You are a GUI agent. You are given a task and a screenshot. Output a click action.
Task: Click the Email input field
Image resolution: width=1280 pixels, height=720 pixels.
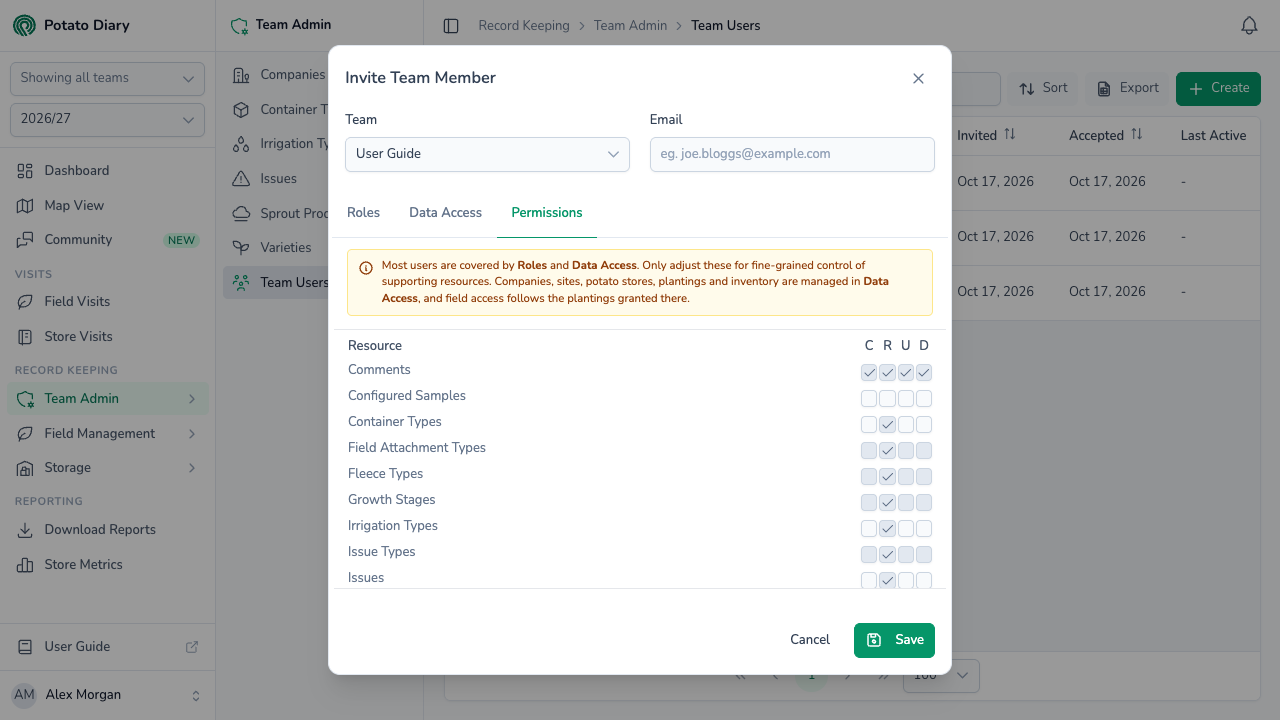pos(792,154)
